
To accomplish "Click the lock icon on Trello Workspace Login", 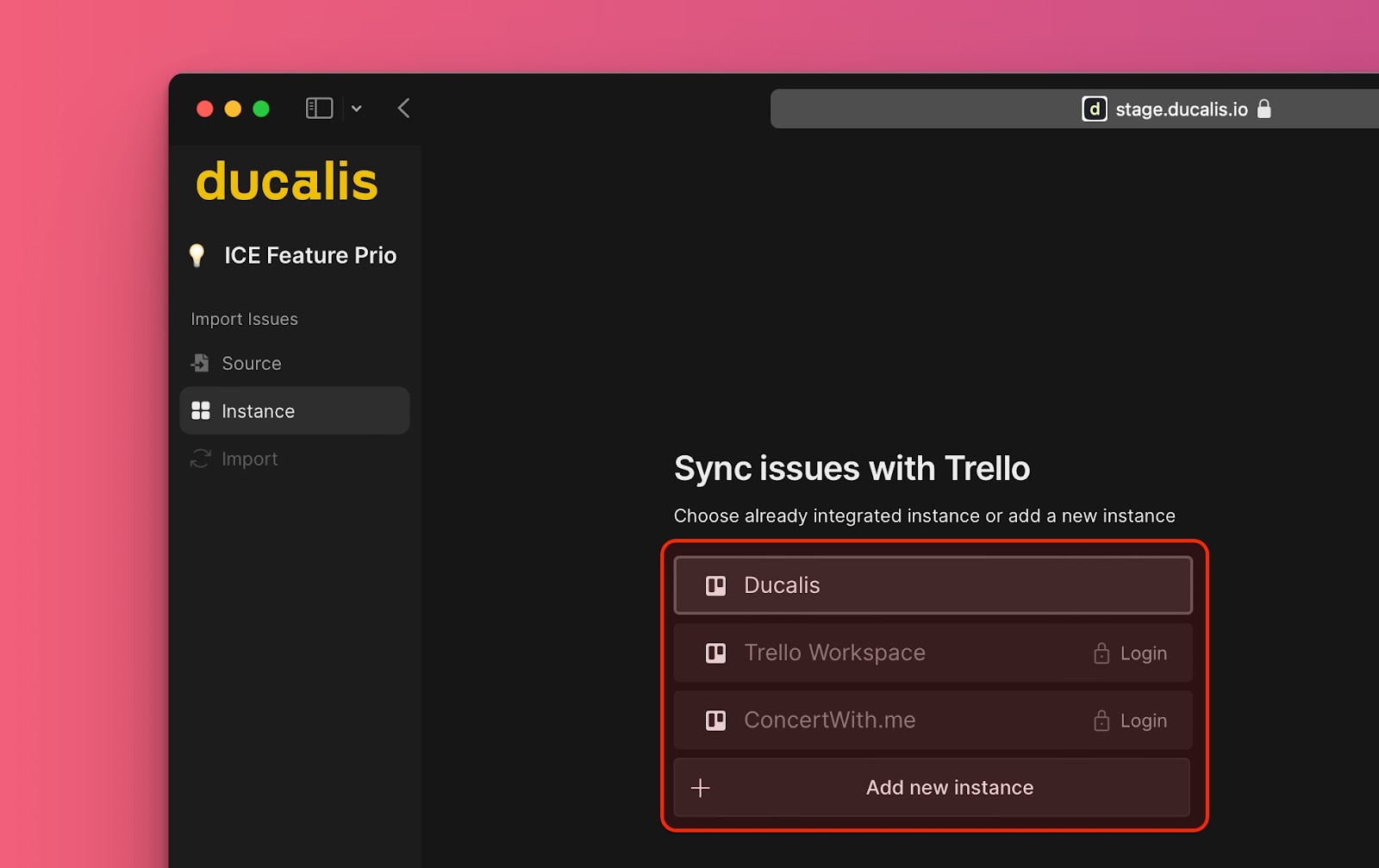I will pyautogui.click(x=1101, y=653).
